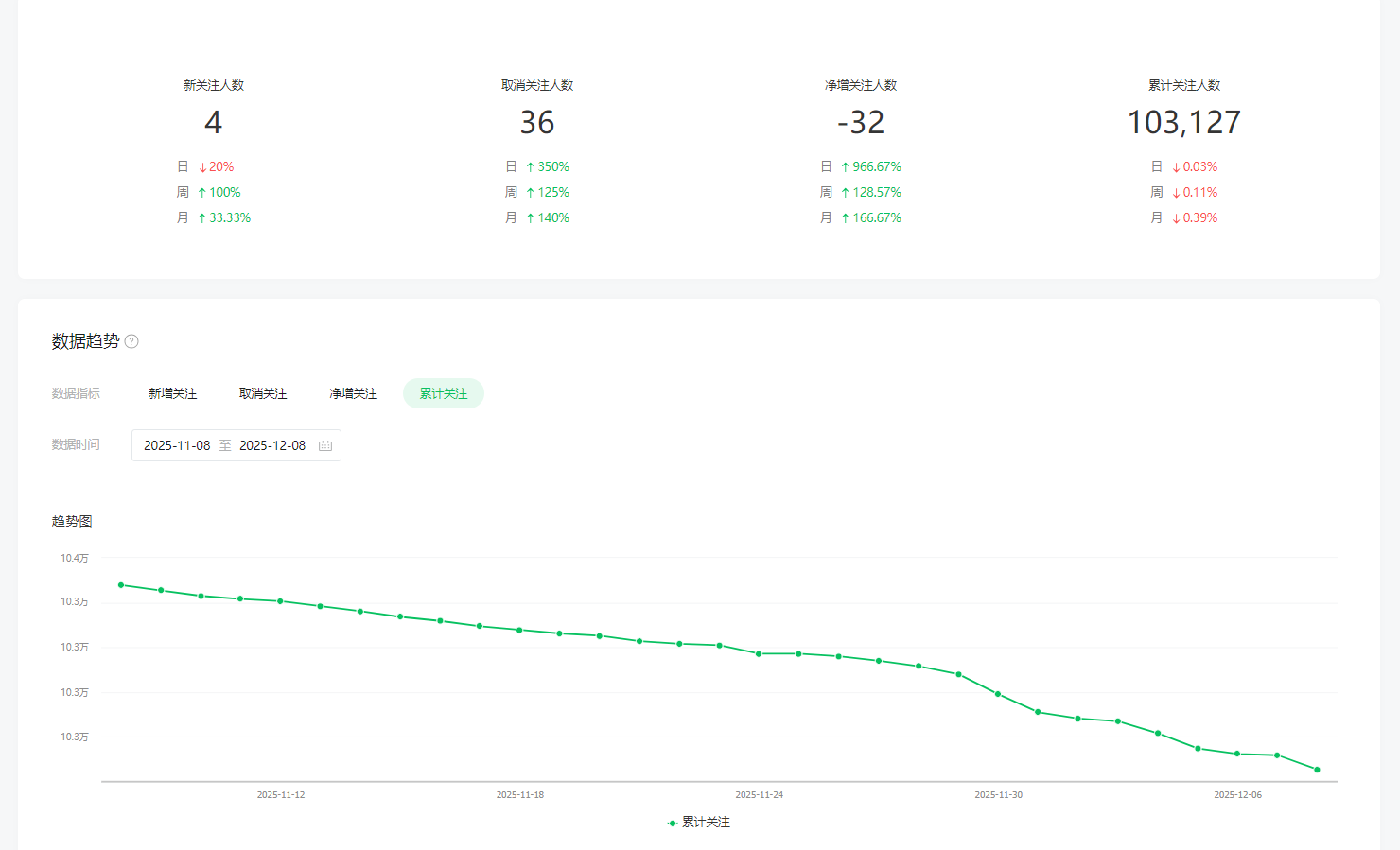The height and width of the screenshot is (850, 1400).
Task: Click the red down arrow beside 20%
Action: click(202, 167)
